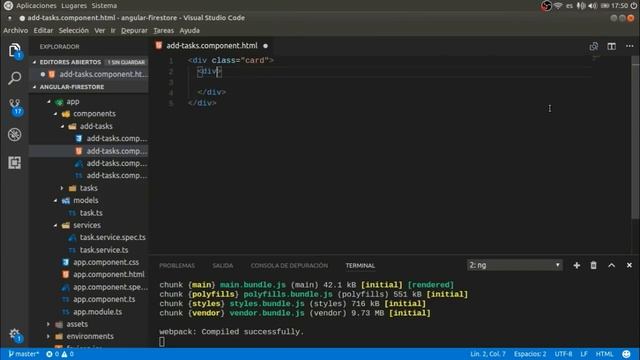640x360 pixels.
Task: Open the Depurar menu
Action: 134,31
